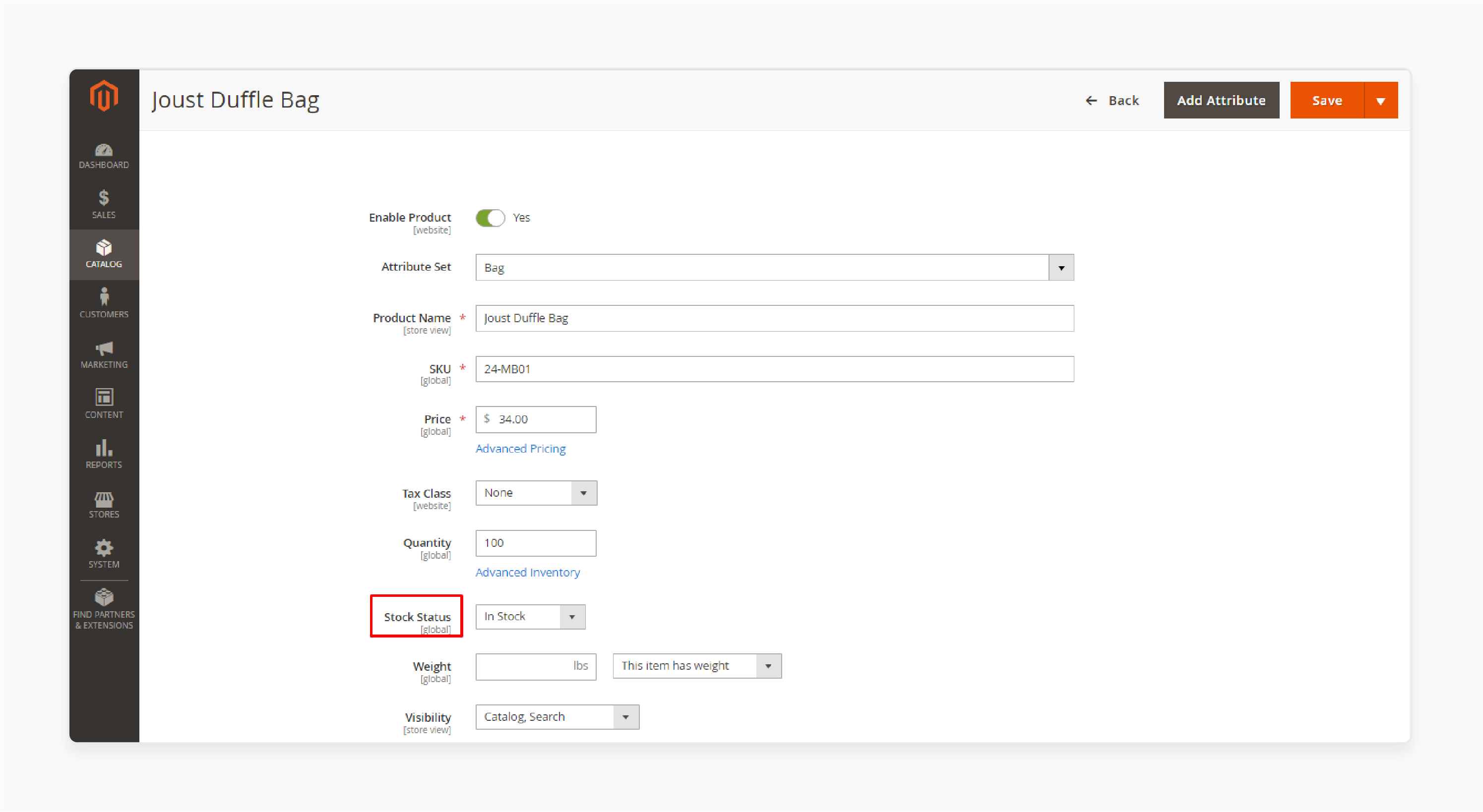The image size is (1483, 812).
Task: Open the Attribute Set dropdown
Action: pos(774,268)
